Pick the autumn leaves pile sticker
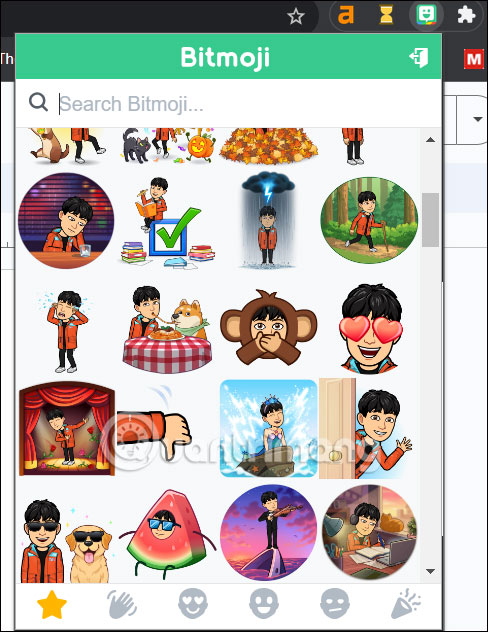This screenshot has width=488, height=632. [268, 147]
